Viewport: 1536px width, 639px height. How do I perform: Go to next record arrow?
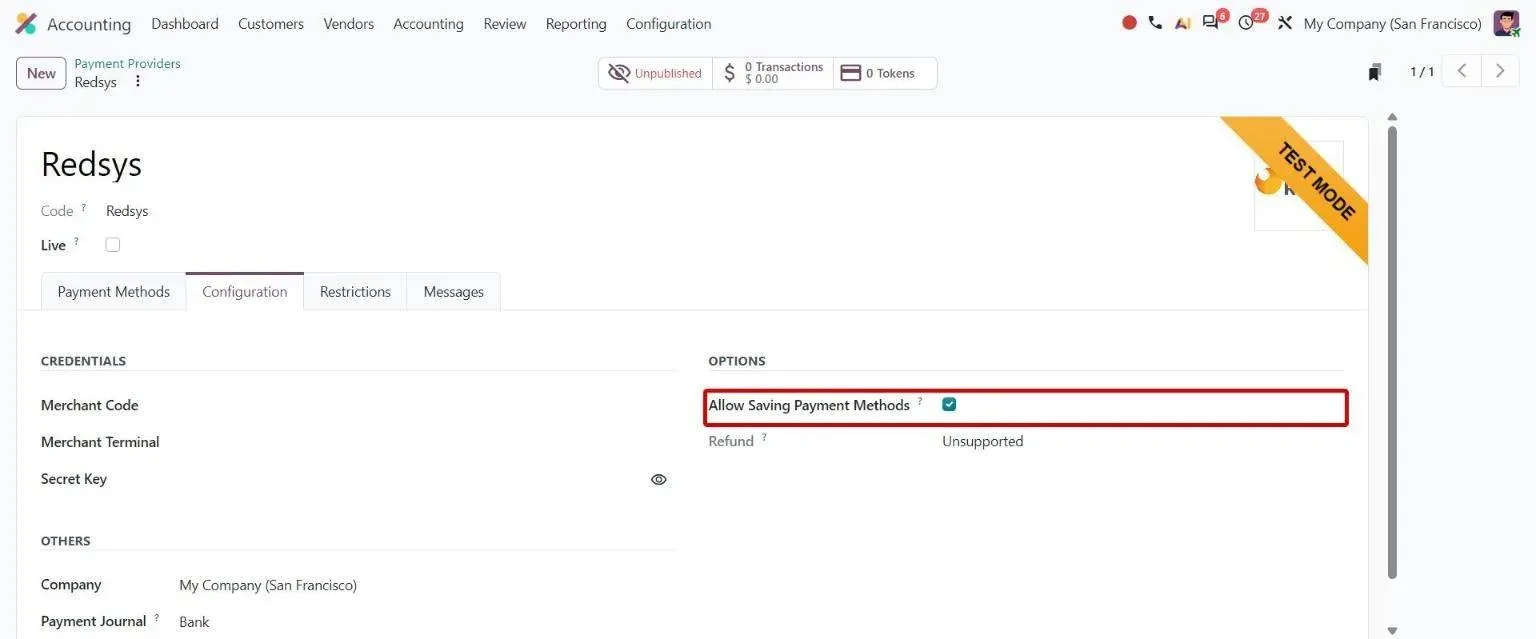tap(1500, 71)
